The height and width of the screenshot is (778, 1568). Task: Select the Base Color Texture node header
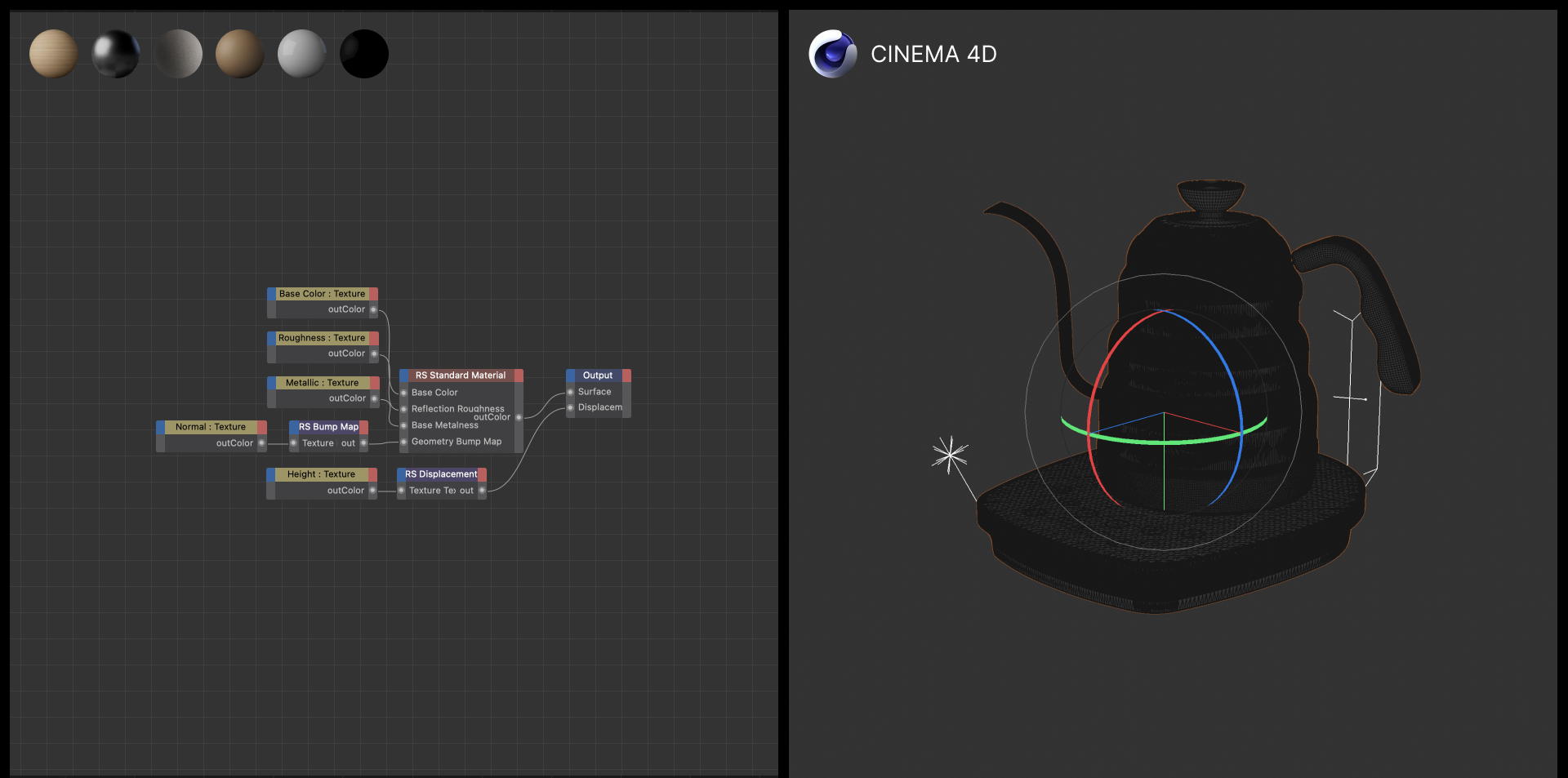click(322, 294)
